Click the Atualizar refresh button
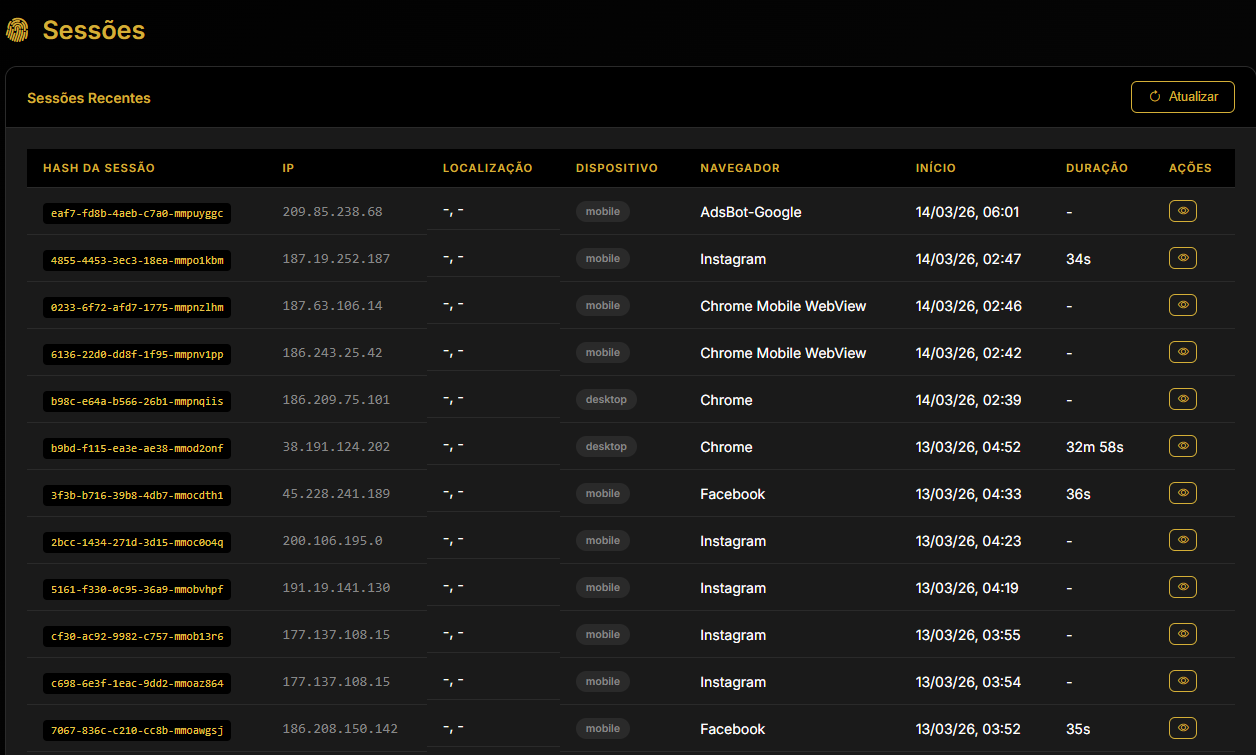The image size is (1256, 755). click(x=1182, y=97)
